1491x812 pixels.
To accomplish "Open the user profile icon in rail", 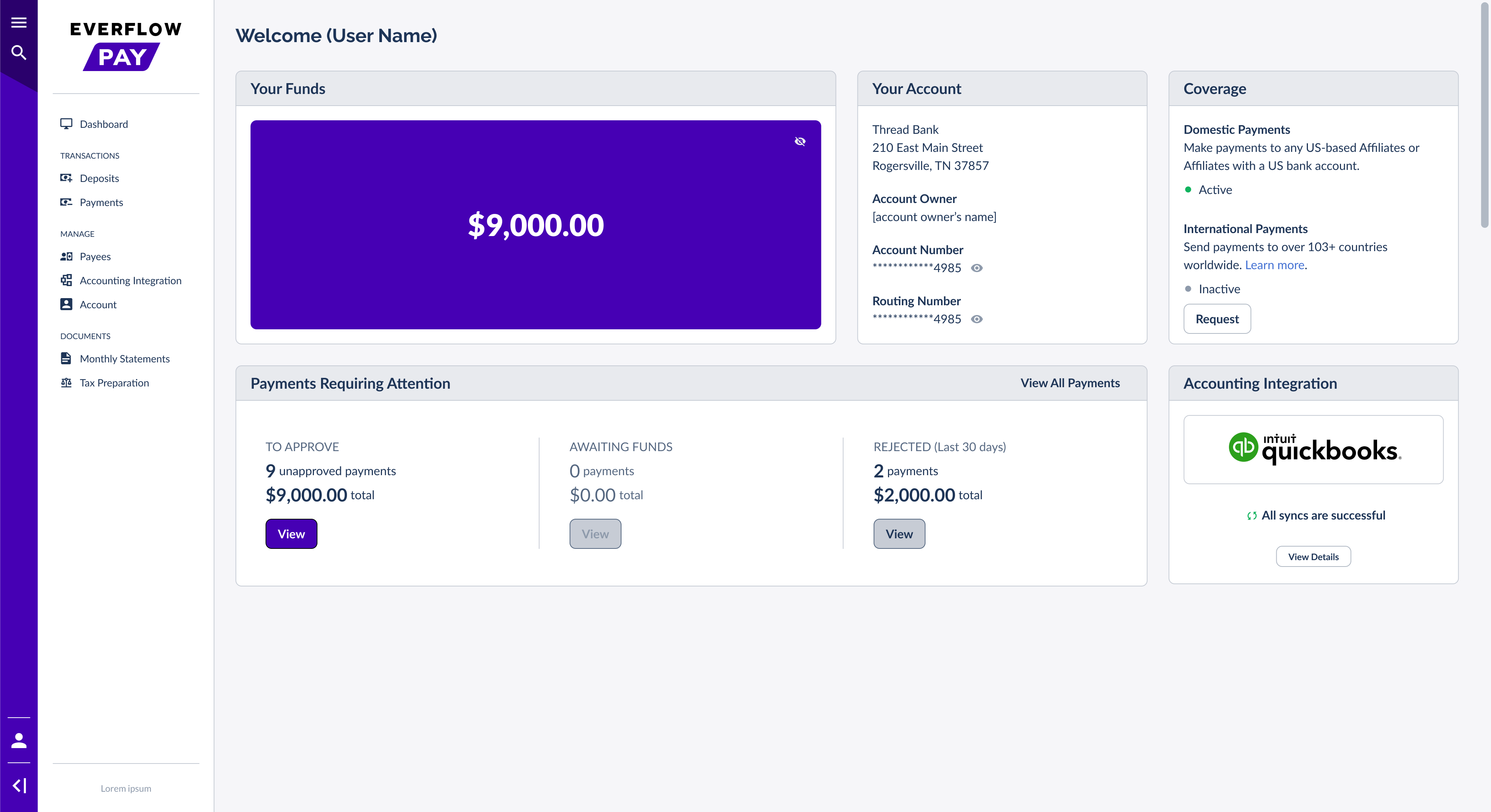I will [18, 740].
